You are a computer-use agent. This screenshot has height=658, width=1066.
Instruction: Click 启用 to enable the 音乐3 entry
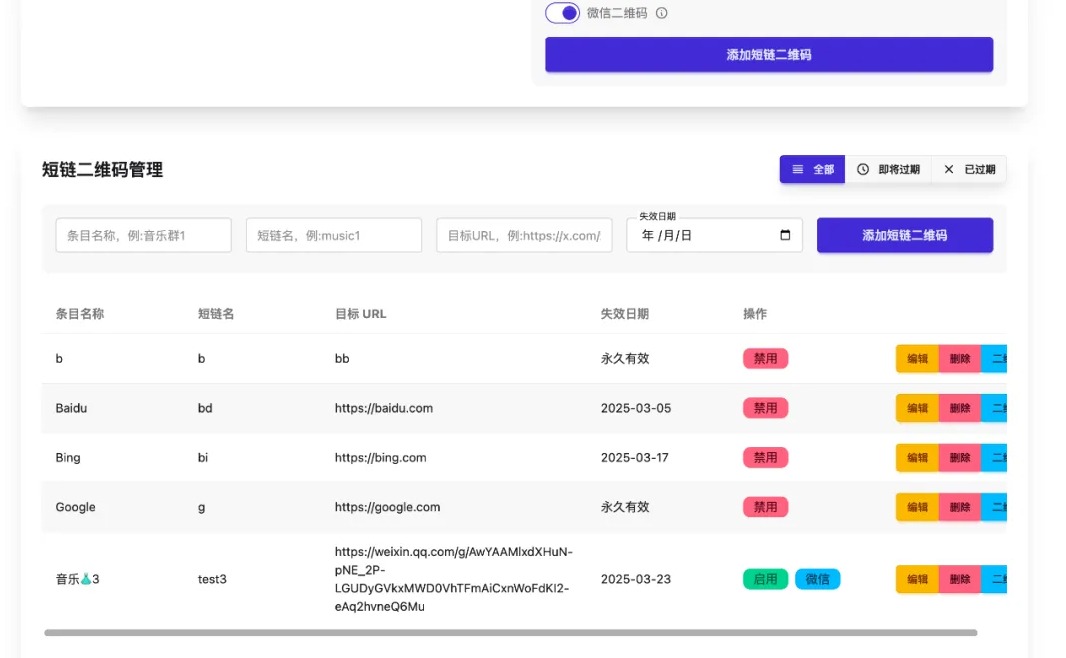coord(765,579)
